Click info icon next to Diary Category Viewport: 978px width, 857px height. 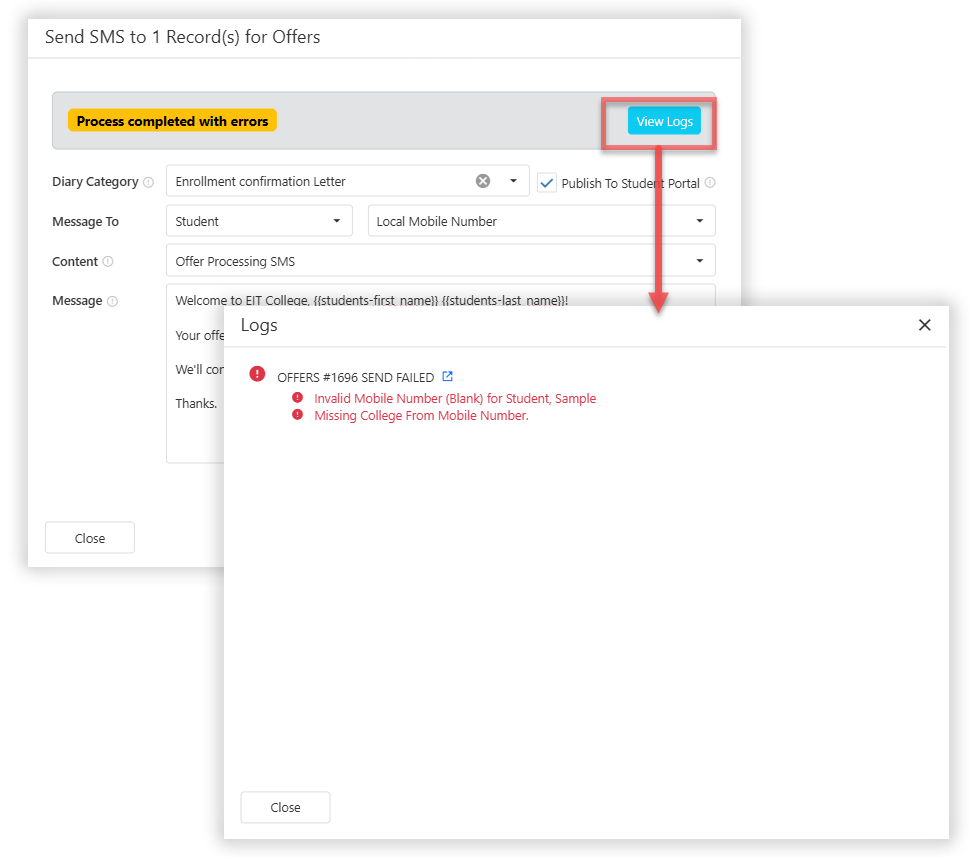click(148, 183)
